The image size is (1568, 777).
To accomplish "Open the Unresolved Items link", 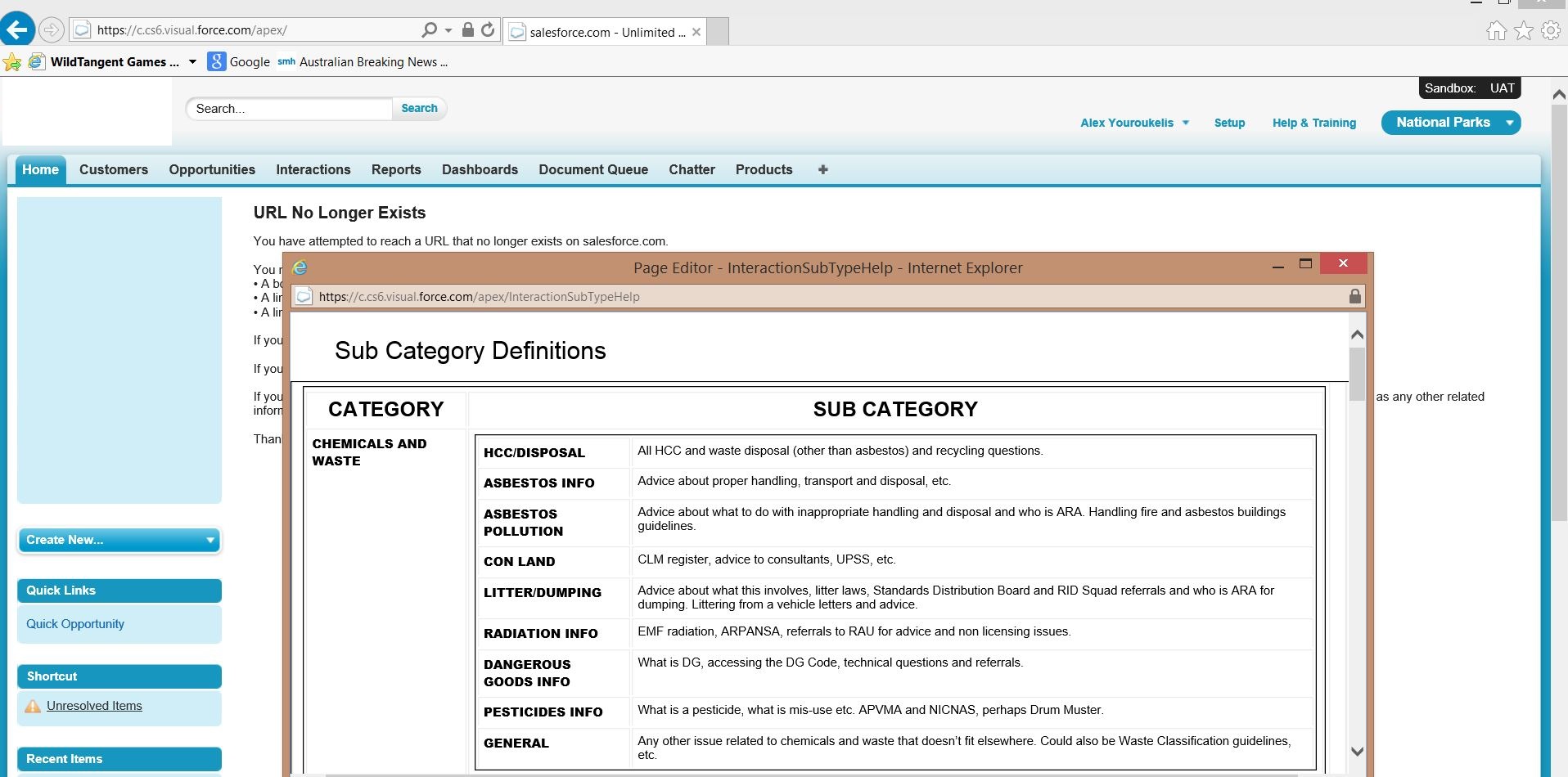I will 94,706.
